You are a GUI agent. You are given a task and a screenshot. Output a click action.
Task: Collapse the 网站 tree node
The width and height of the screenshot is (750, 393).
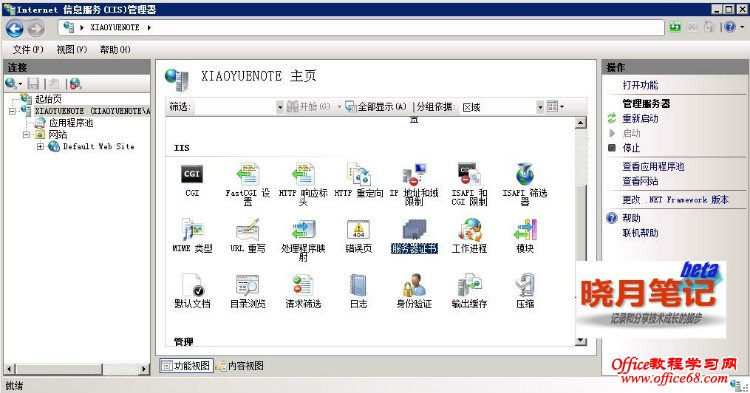27,134
